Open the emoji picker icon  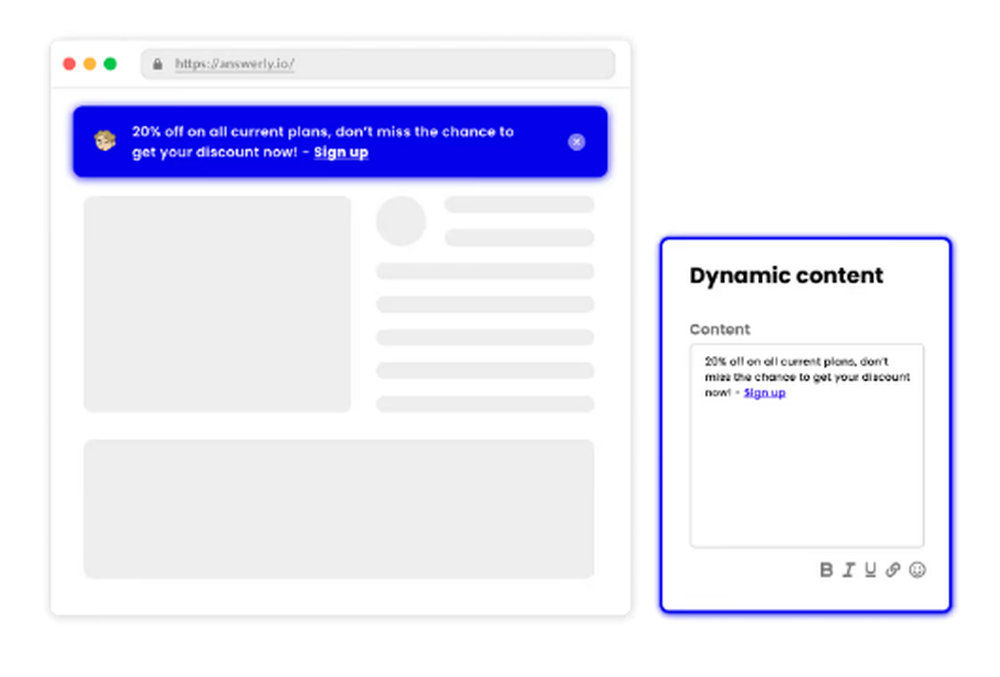click(917, 570)
